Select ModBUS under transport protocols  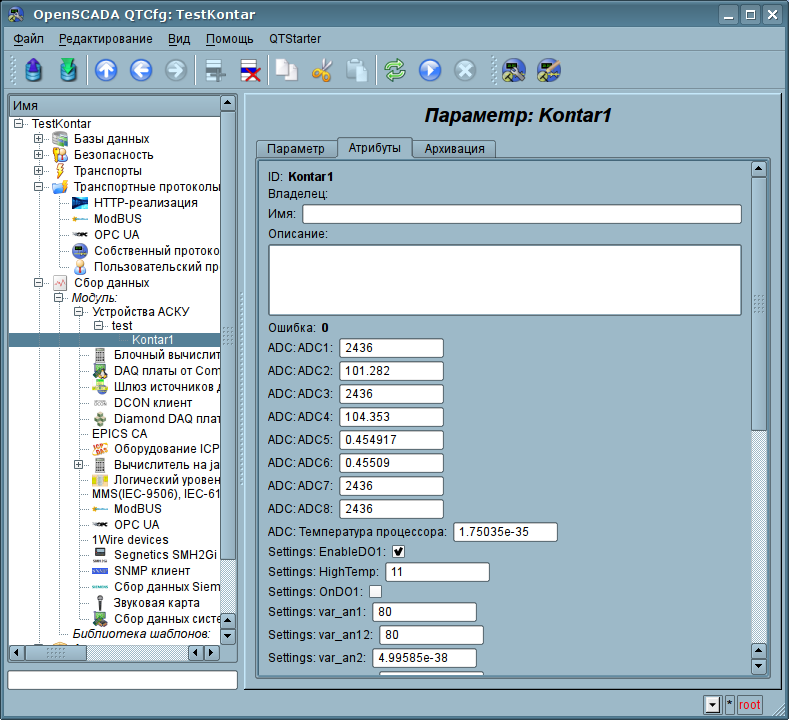[117, 219]
